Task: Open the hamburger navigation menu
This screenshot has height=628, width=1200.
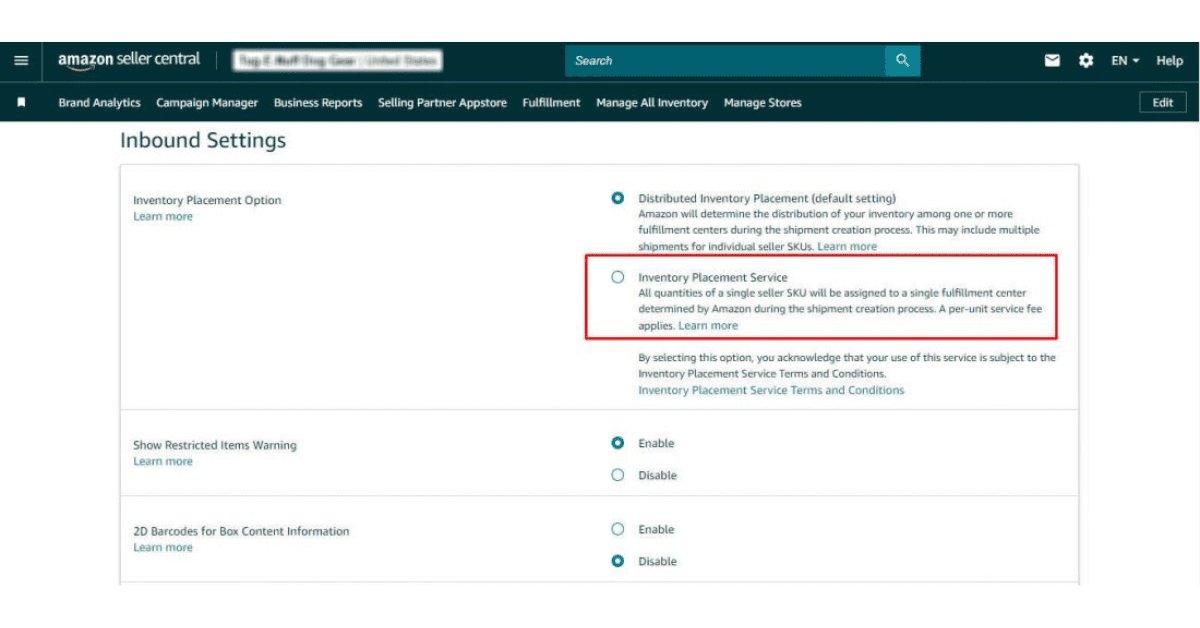Action: click(x=21, y=61)
